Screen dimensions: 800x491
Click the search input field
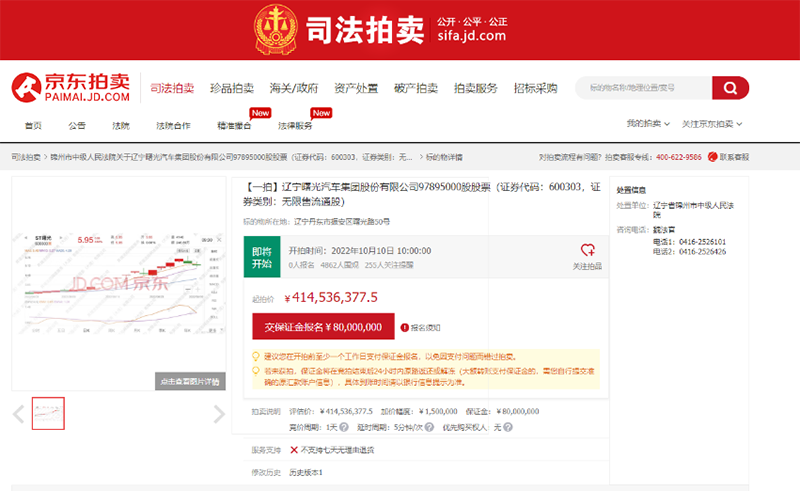click(644, 88)
